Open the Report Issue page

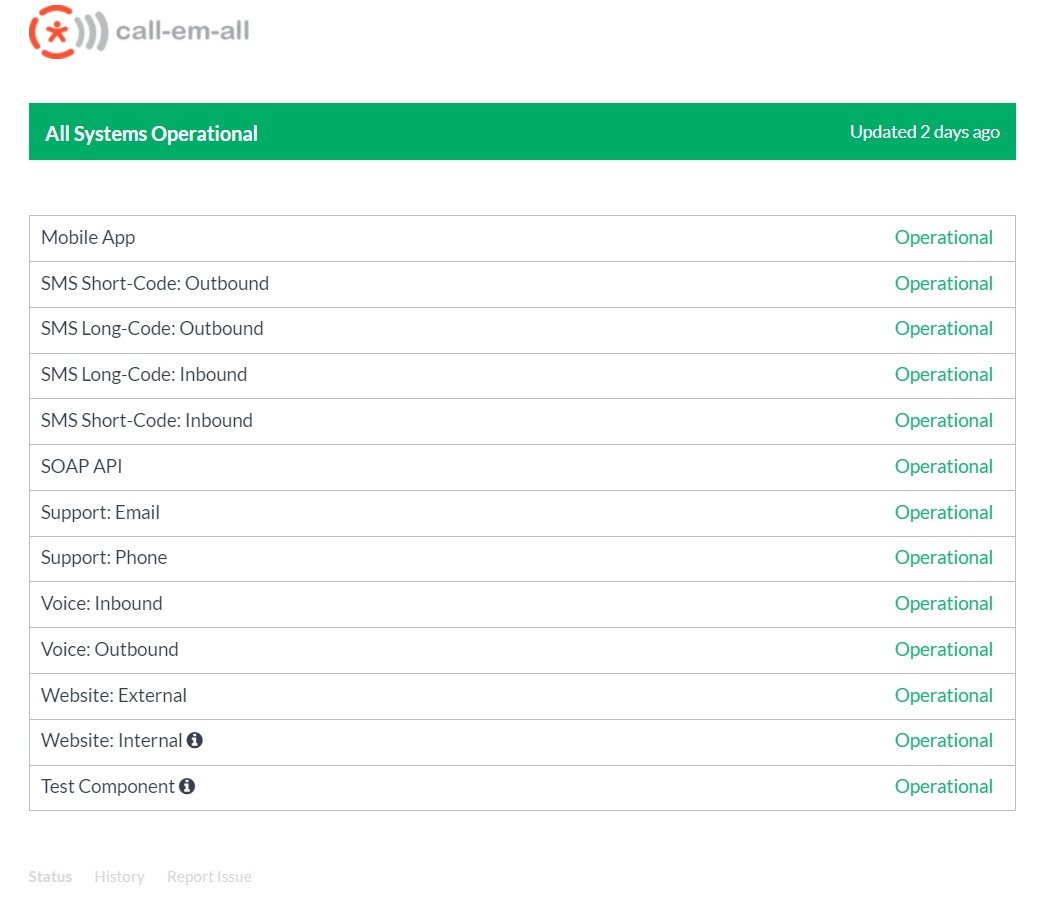[x=209, y=876]
